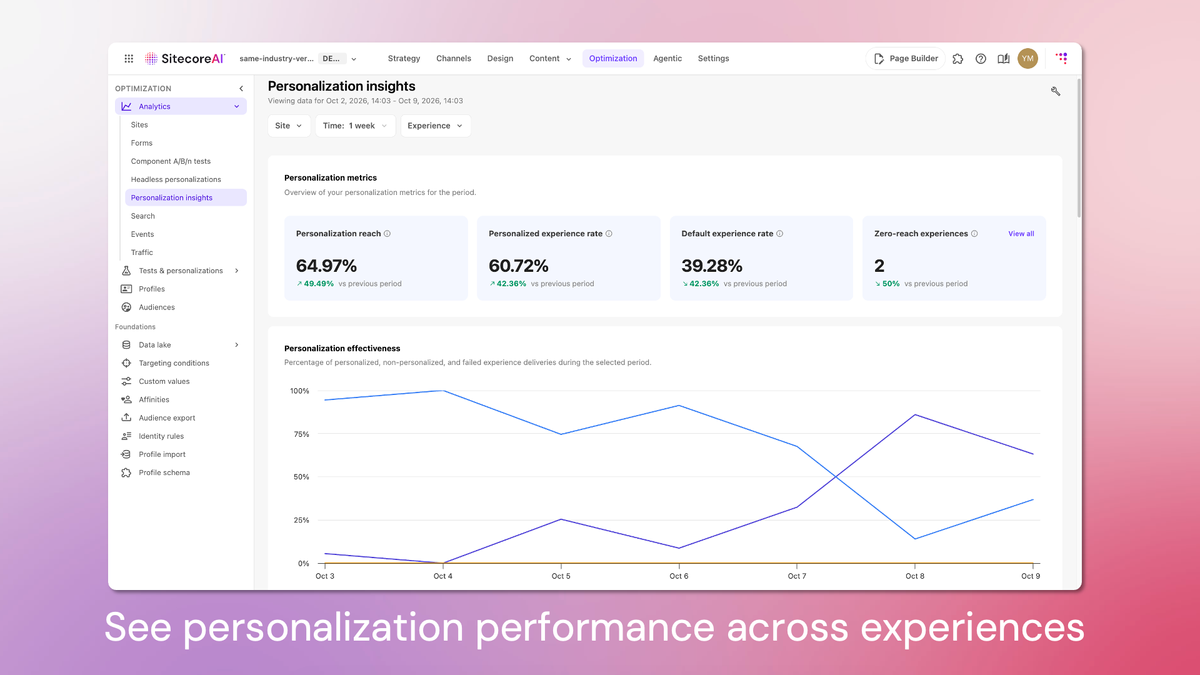Click the Profile schema puzzle icon
The image size is (1200, 675).
tap(126, 473)
